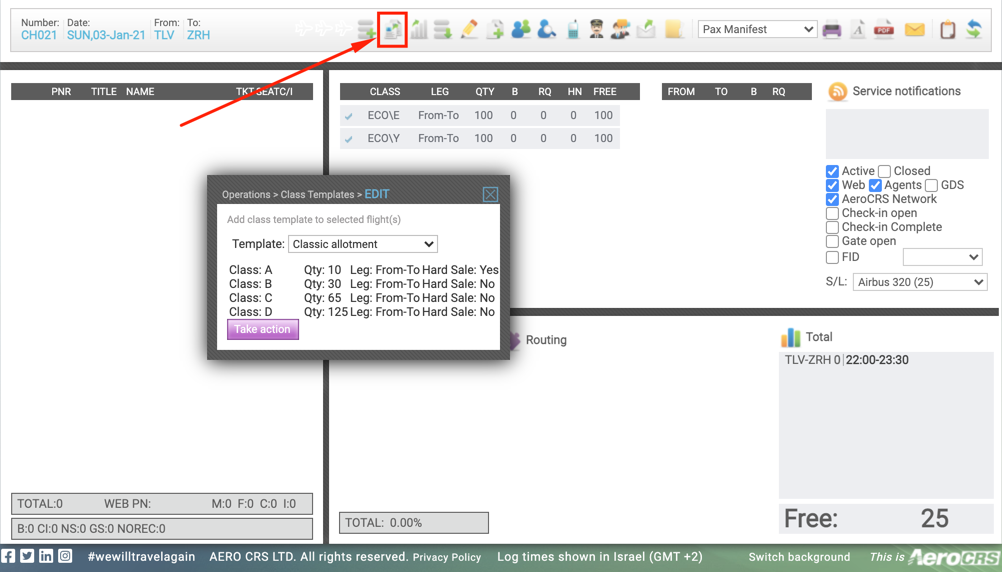This screenshot has height=572, width=1002.
Task: Click the database with down arrow icon
Action: coord(443,29)
